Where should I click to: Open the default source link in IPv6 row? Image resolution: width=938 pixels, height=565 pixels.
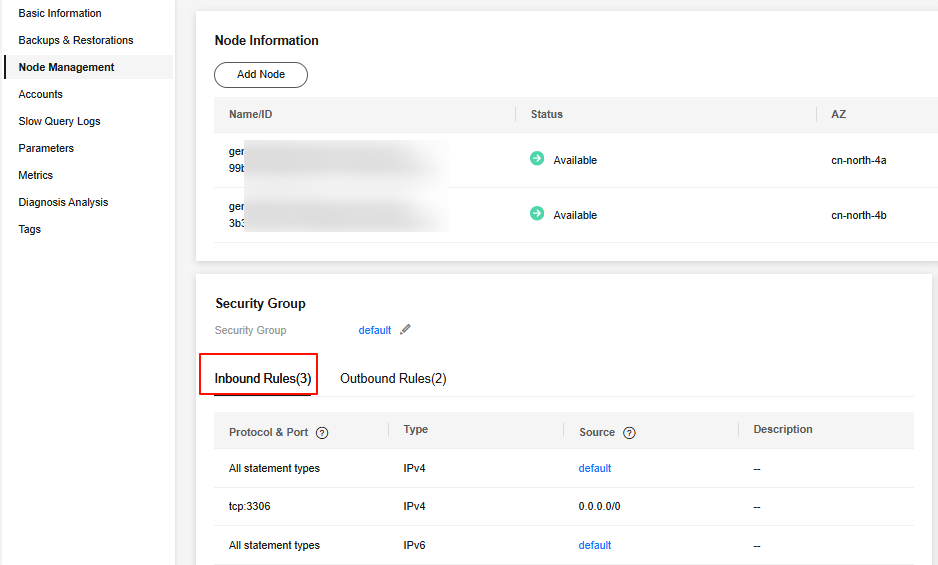[x=594, y=545]
